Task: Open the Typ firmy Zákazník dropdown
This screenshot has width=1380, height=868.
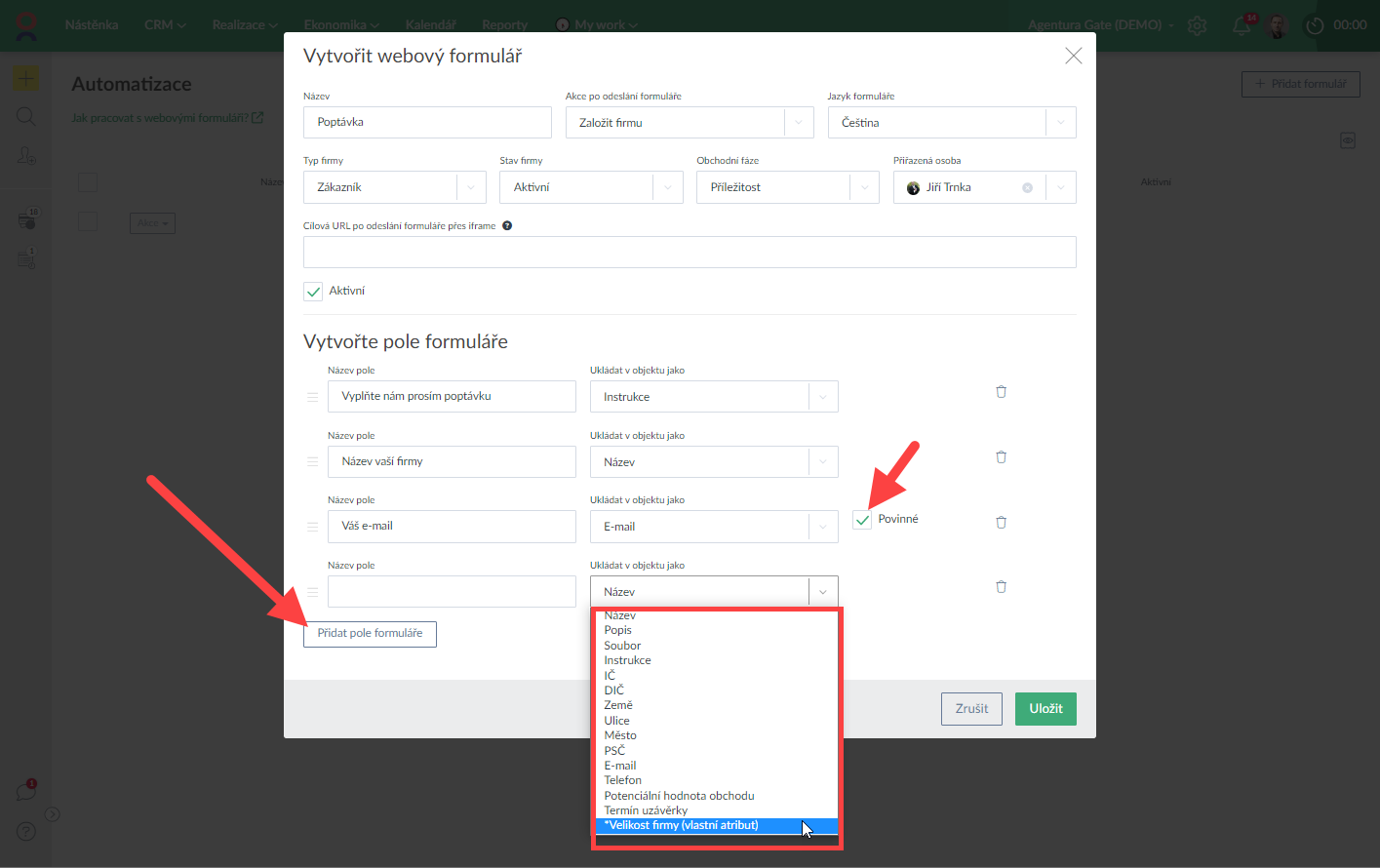Action: 471,187
